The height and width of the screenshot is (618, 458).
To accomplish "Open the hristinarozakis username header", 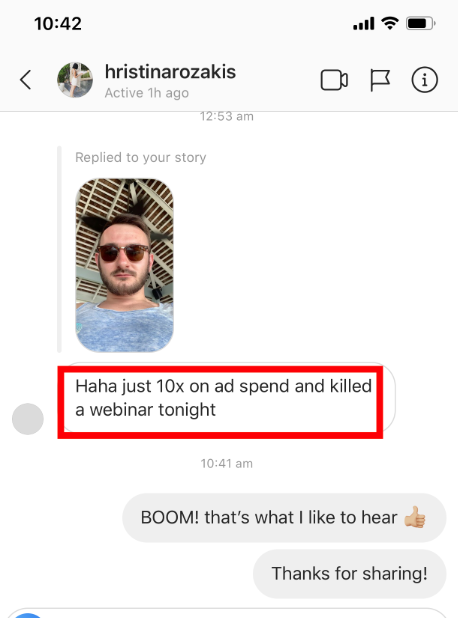I will tap(170, 72).
